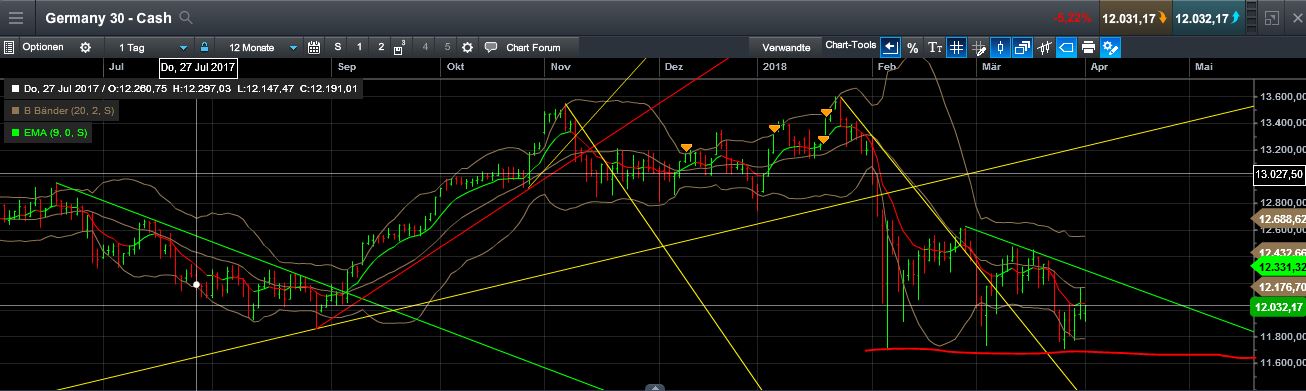This screenshot has height=391, width=1306.
Task: Click the 12.688,62 upper band price label
Action: coord(1280,218)
